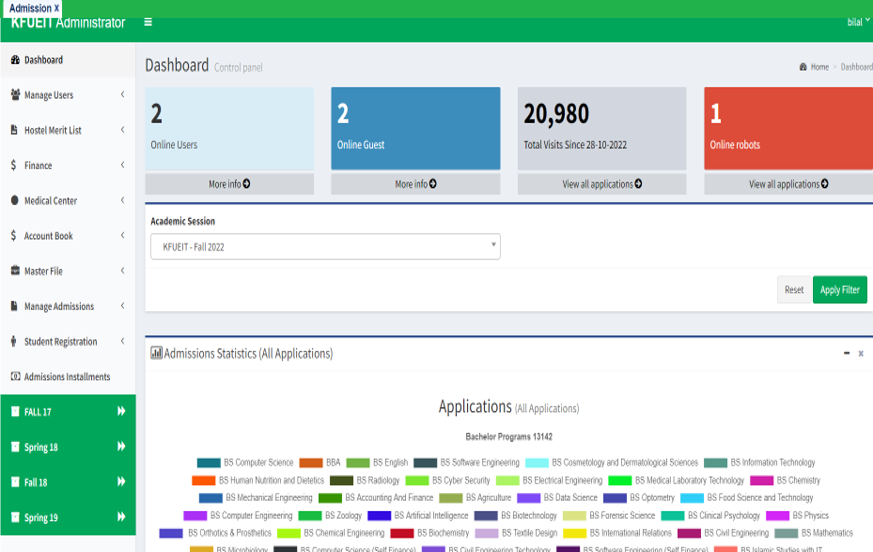Remove the Admissions Statistics panel with X icon
The height and width of the screenshot is (552, 873).
pos(861,354)
